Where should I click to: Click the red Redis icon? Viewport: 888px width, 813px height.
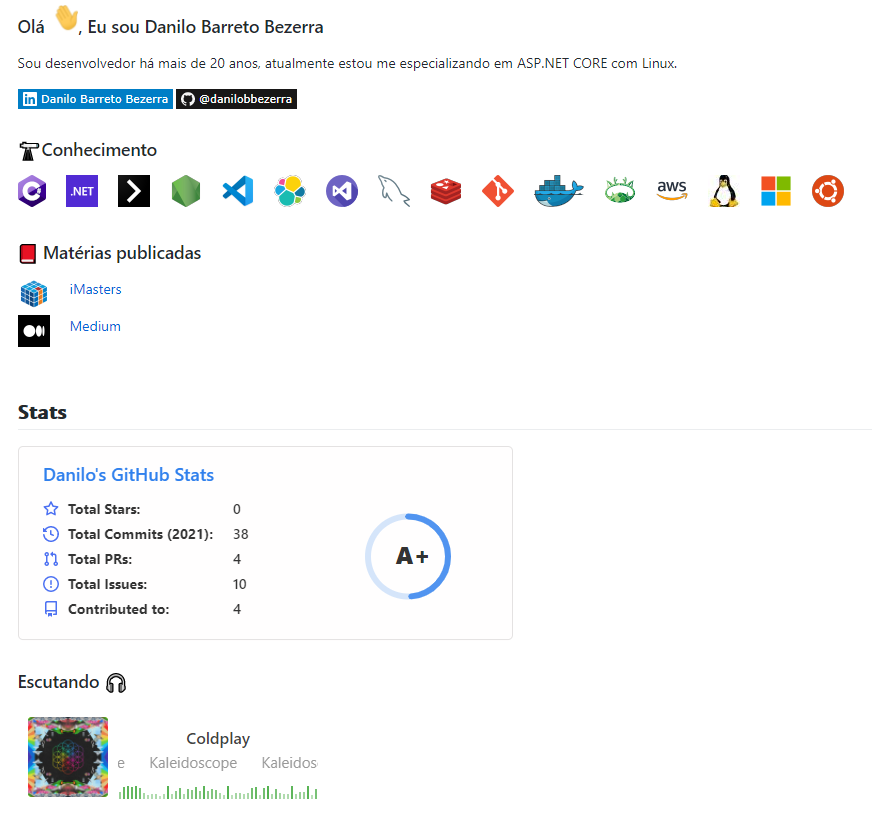(x=446, y=191)
